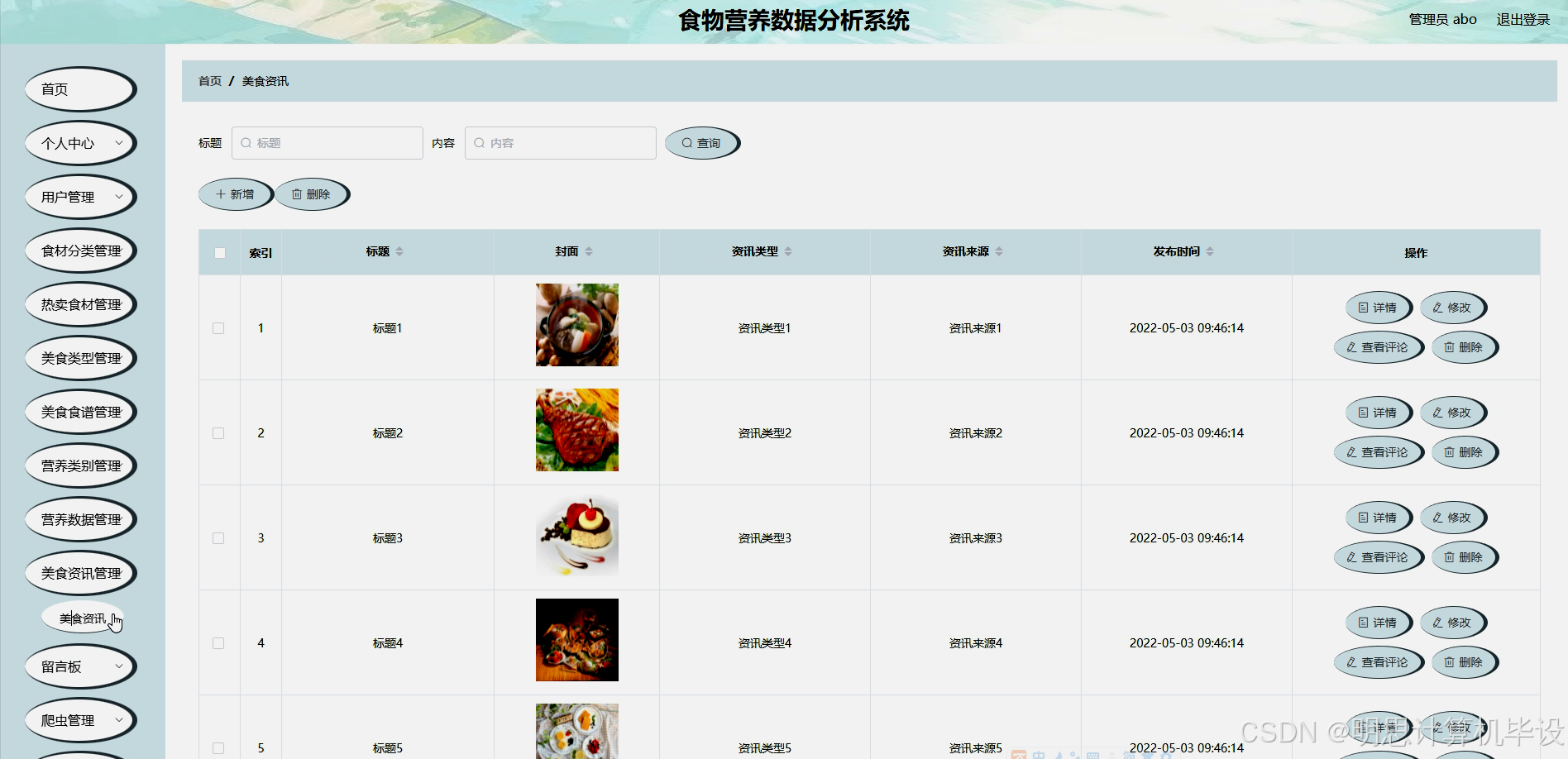Sort by 封面 column sort arrows
The image size is (1568, 759).
pyautogui.click(x=589, y=251)
